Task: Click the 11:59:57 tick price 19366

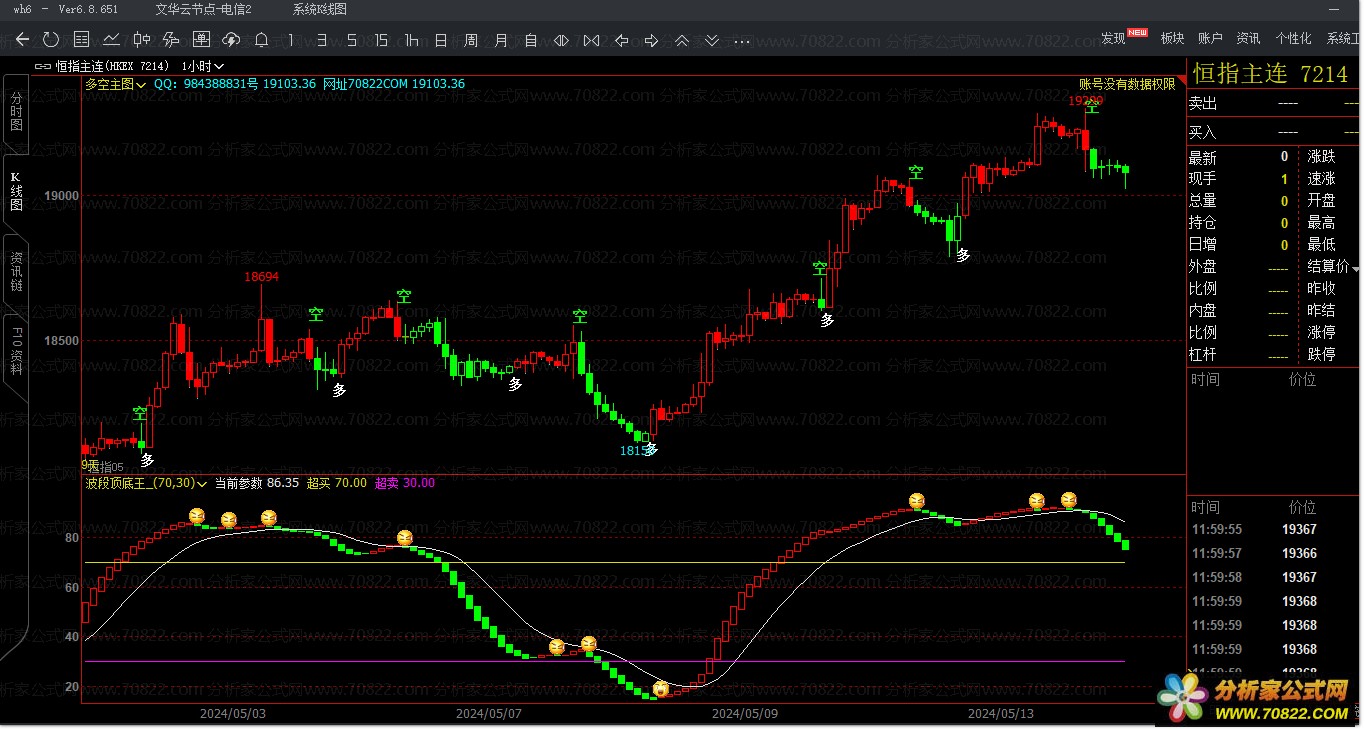Action: pos(1299,553)
